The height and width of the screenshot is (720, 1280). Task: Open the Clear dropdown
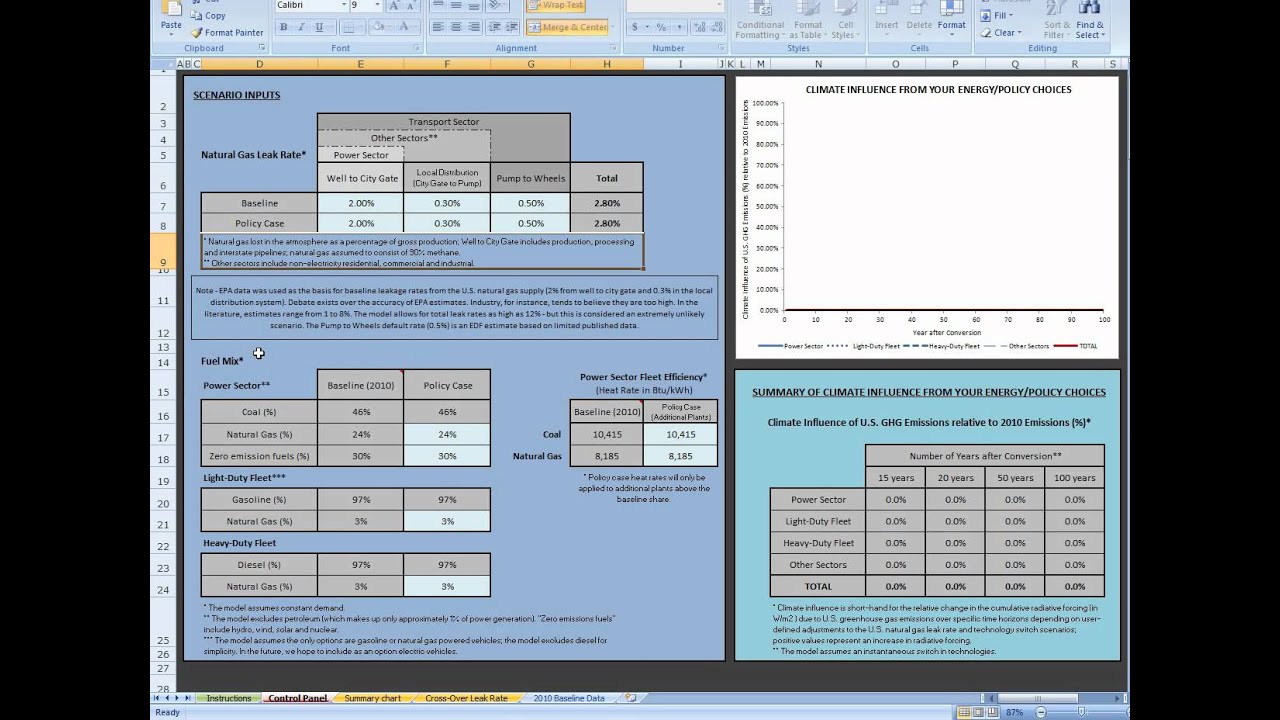pos(1001,33)
